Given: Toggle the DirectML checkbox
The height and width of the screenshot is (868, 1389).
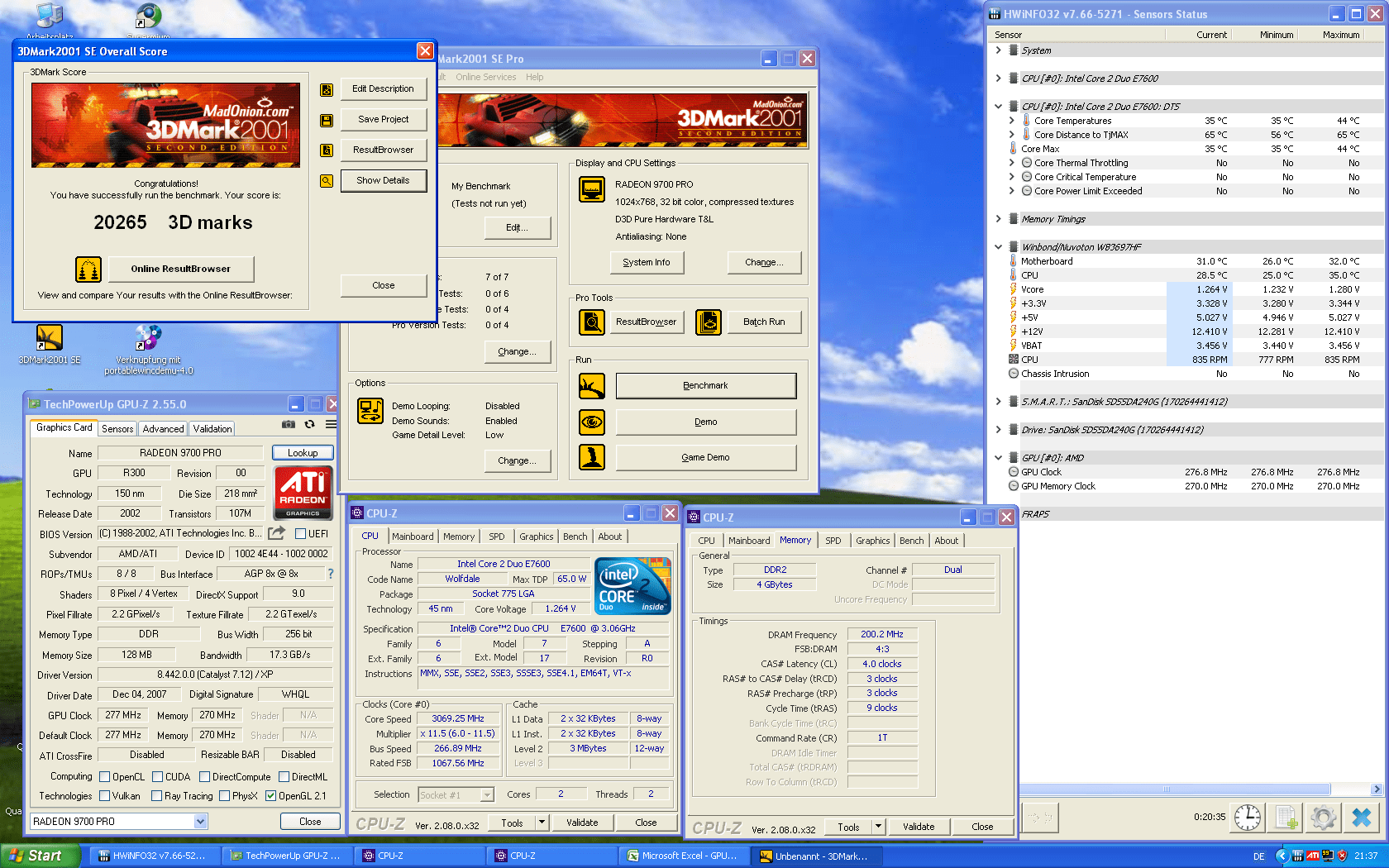Looking at the screenshot, I should pyautogui.click(x=284, y=777).
